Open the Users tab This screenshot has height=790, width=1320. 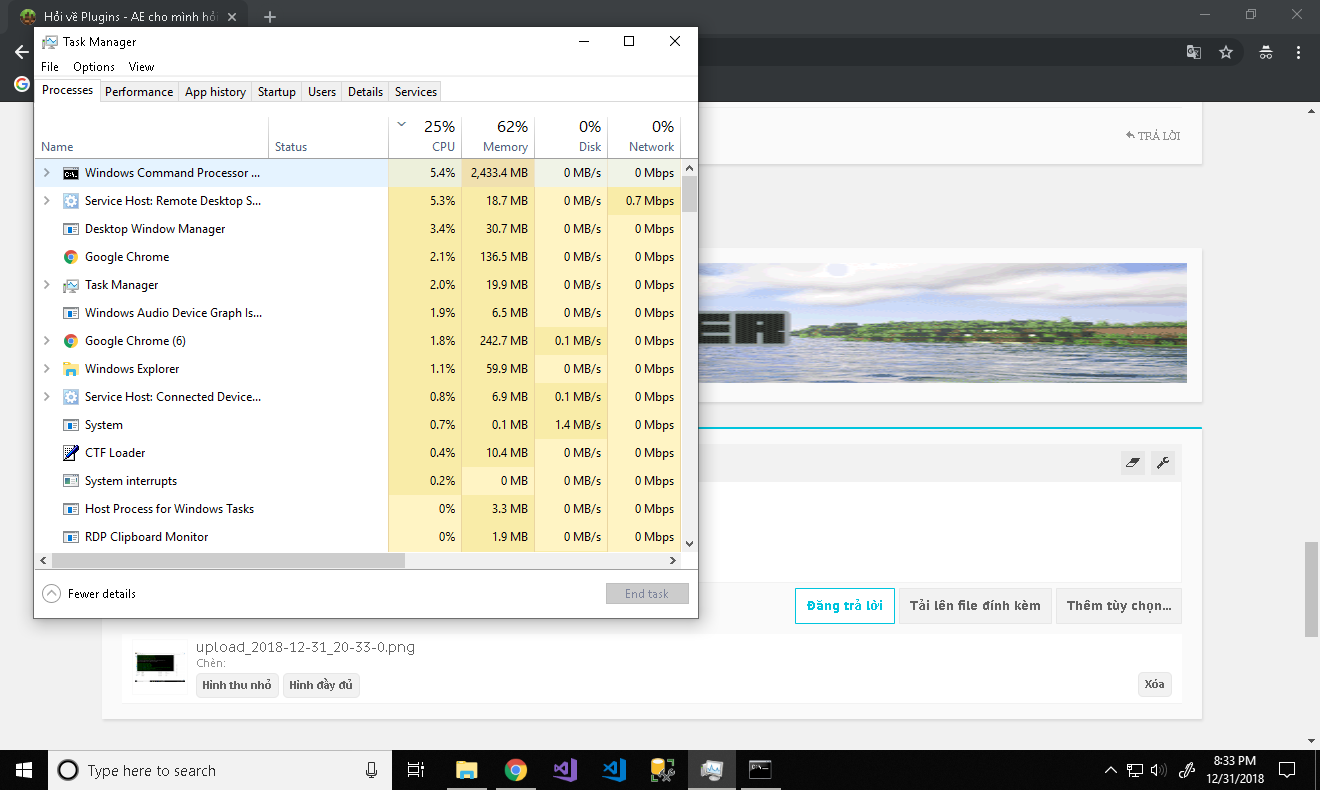tap(322, 92)
